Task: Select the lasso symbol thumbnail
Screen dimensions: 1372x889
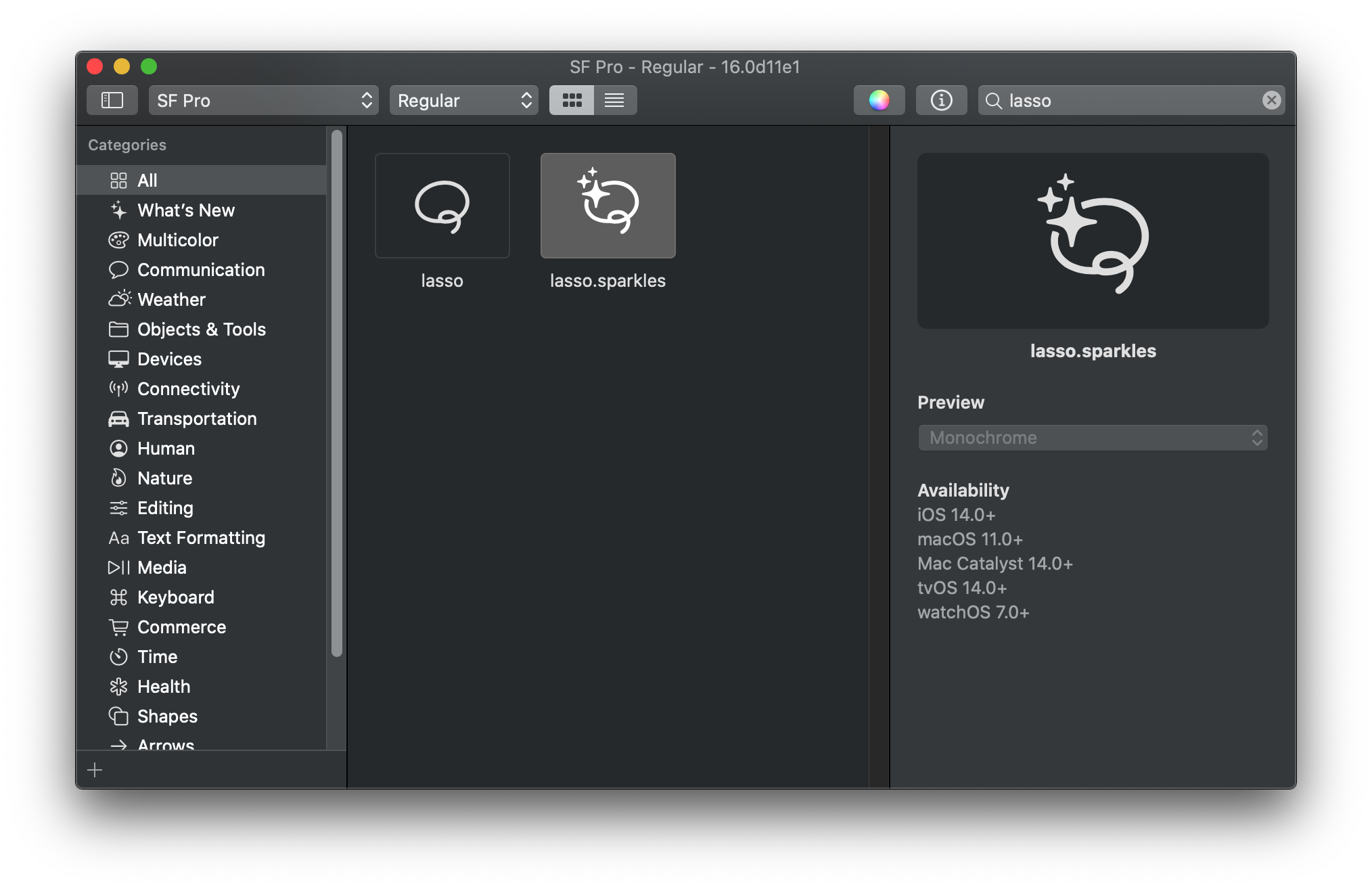Action: [x=442, y=206]
